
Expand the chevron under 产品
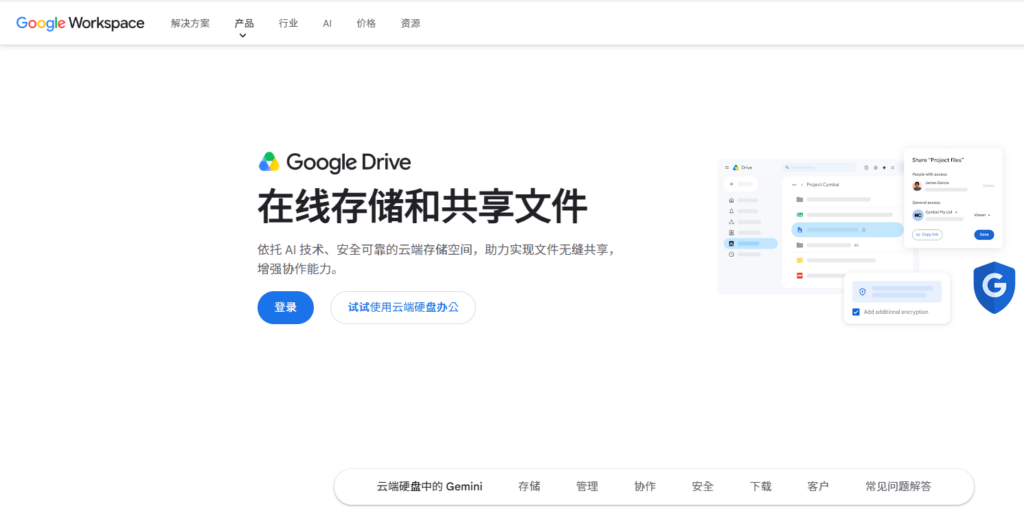pos(243,35)
